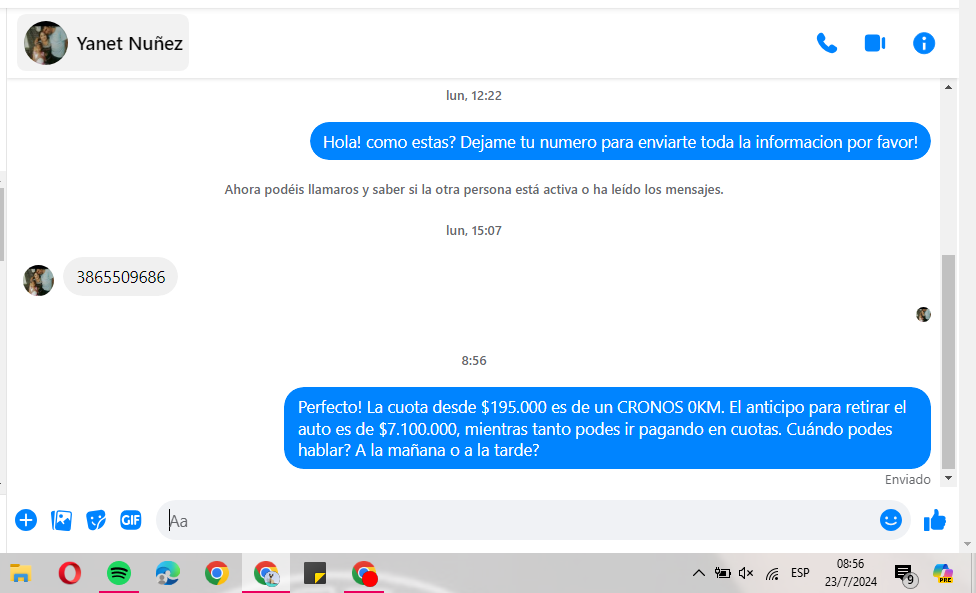The image size is (976, 593).
Task: Send a thumbs-up like
Action: 935,520
